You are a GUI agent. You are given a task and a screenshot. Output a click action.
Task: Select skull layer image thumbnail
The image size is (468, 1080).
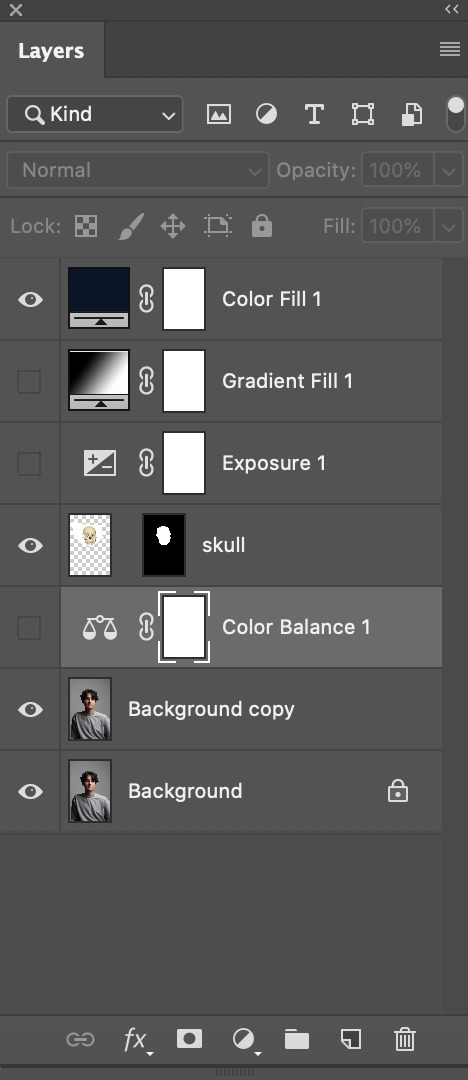(x=90, y=545)
